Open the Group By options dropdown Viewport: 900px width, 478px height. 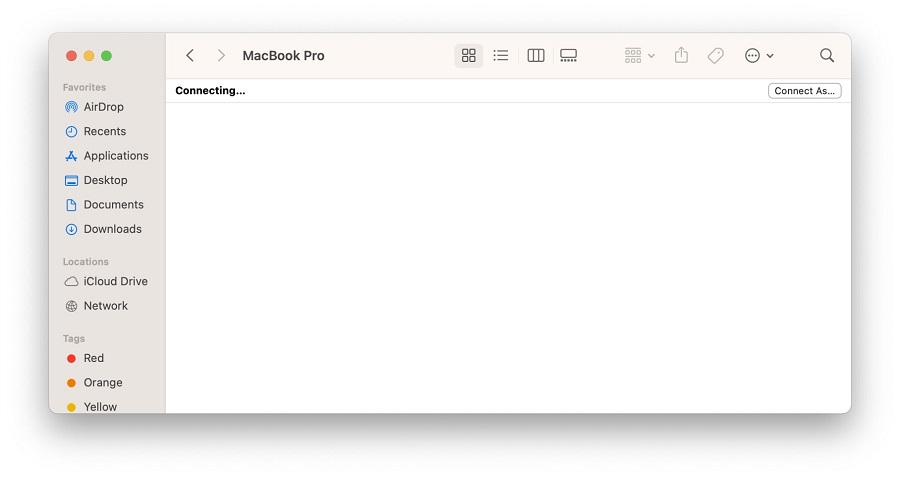[639, 56]
